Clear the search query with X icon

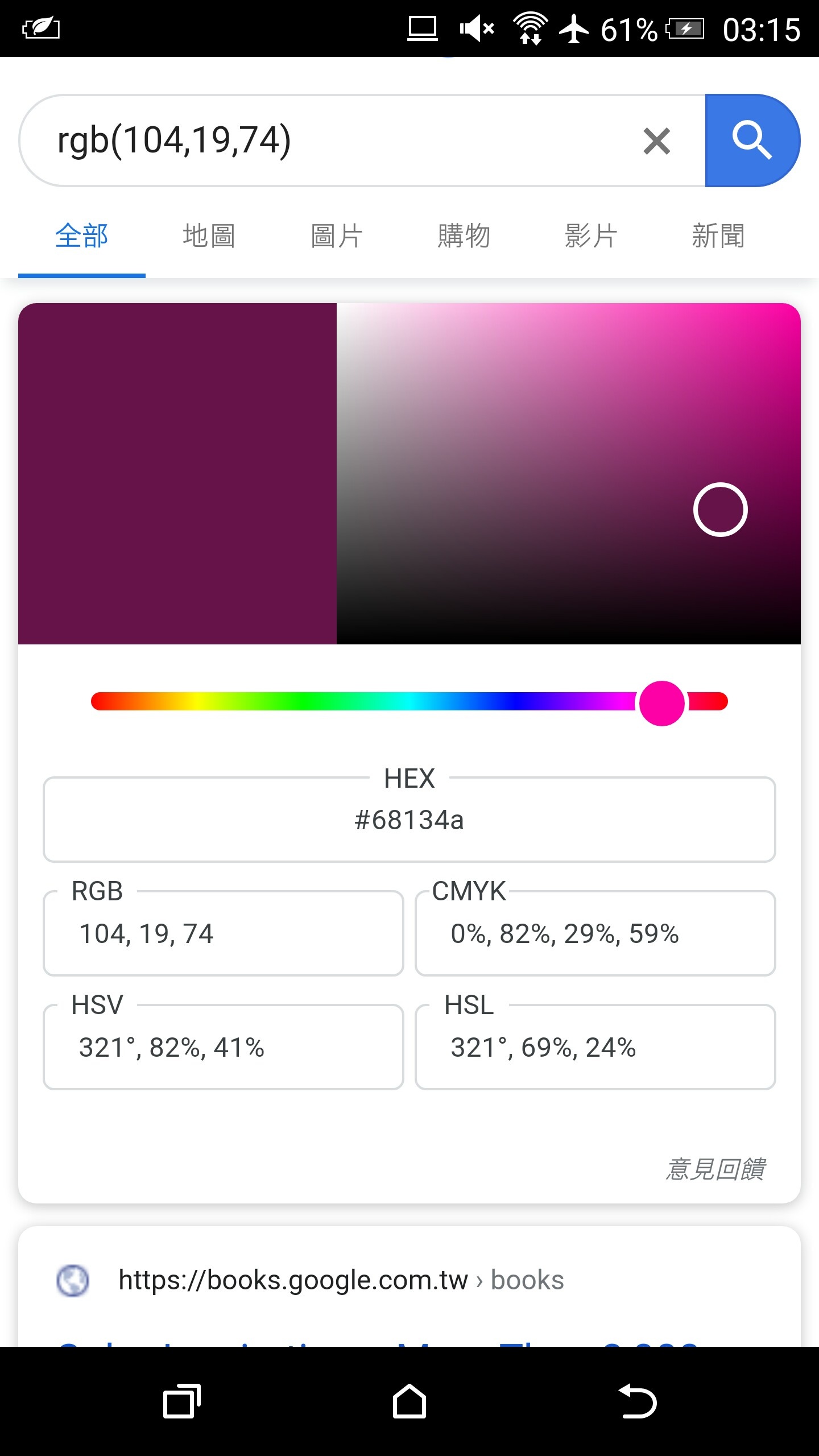(x=657, y=141)
